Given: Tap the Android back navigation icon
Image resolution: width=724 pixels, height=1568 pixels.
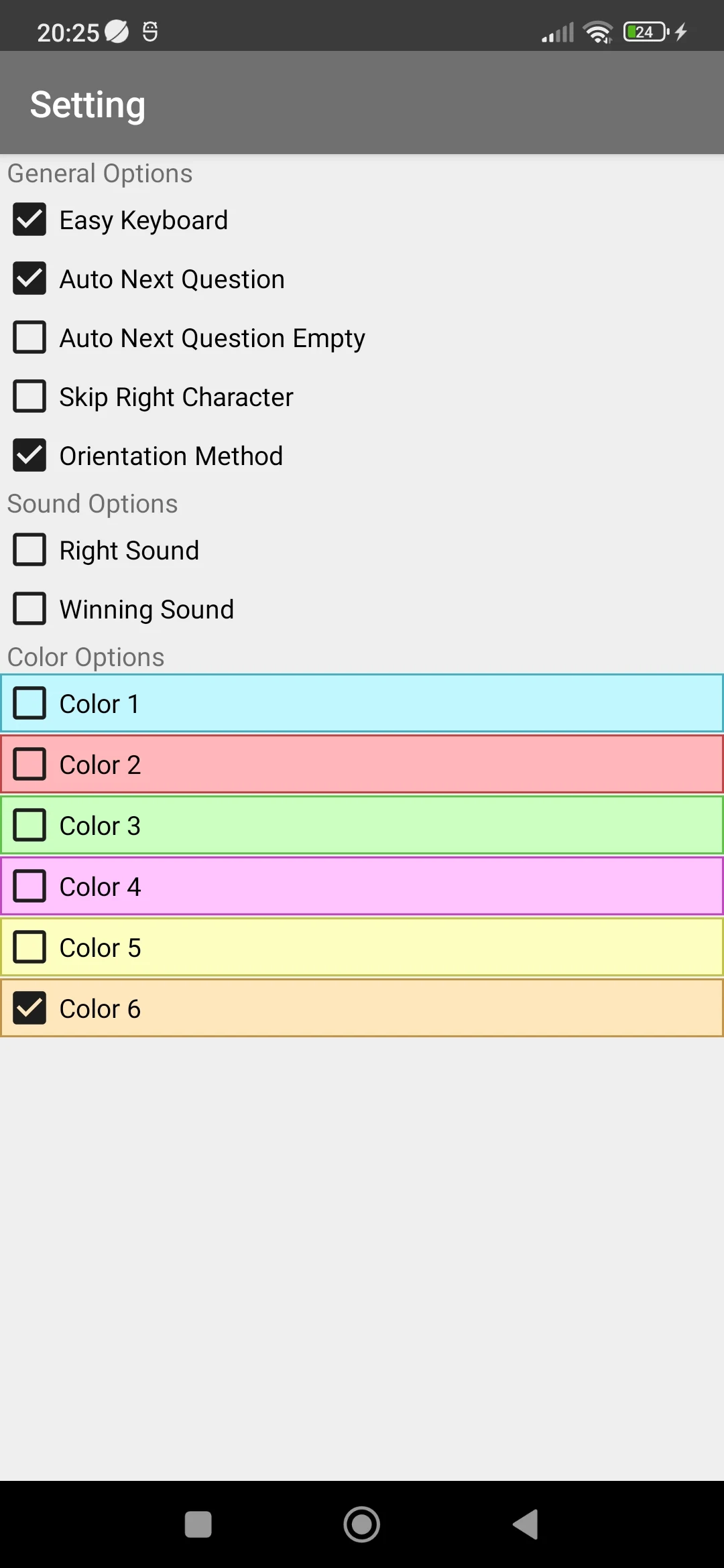Looking at the screenshot, I should [526, 1524].
